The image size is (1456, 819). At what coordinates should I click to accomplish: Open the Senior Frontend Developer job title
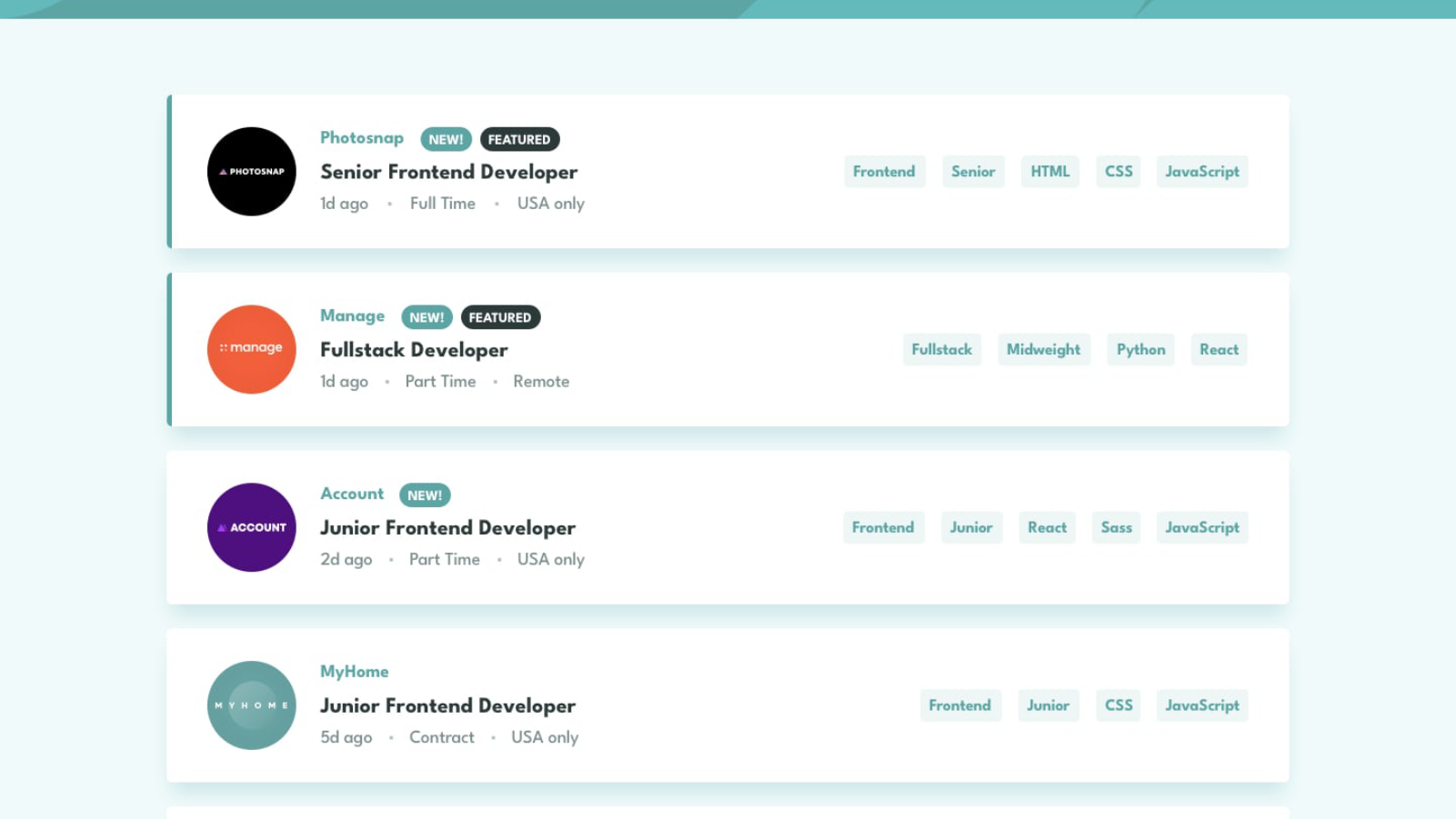(x=448, y=172)
